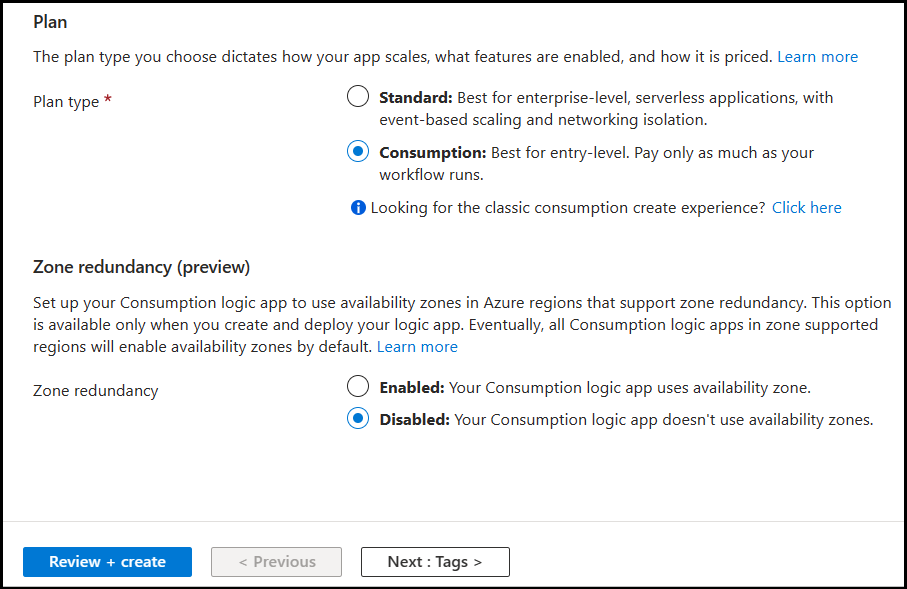
Task: Click the 'Consumption:' option description text
Action: point(596,163)
